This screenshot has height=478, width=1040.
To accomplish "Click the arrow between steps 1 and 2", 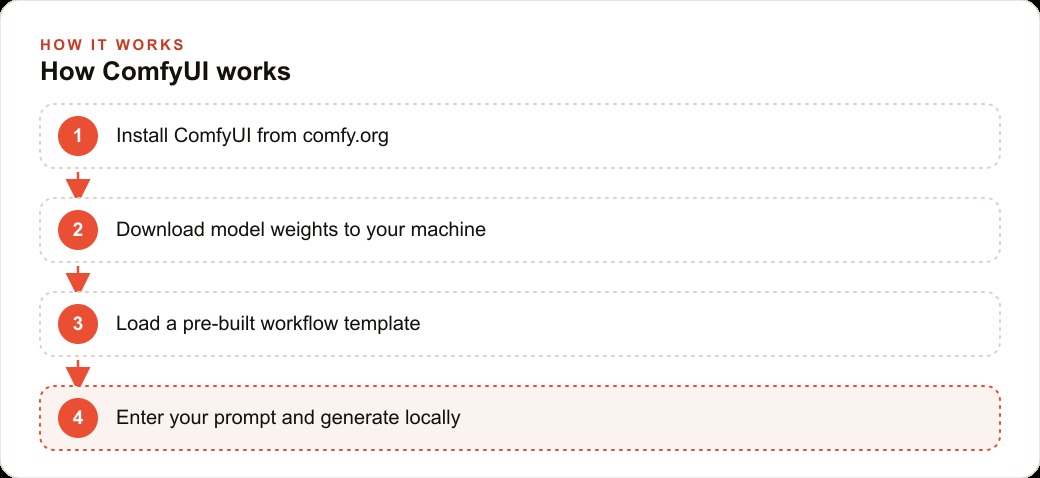I will point(78,185).
